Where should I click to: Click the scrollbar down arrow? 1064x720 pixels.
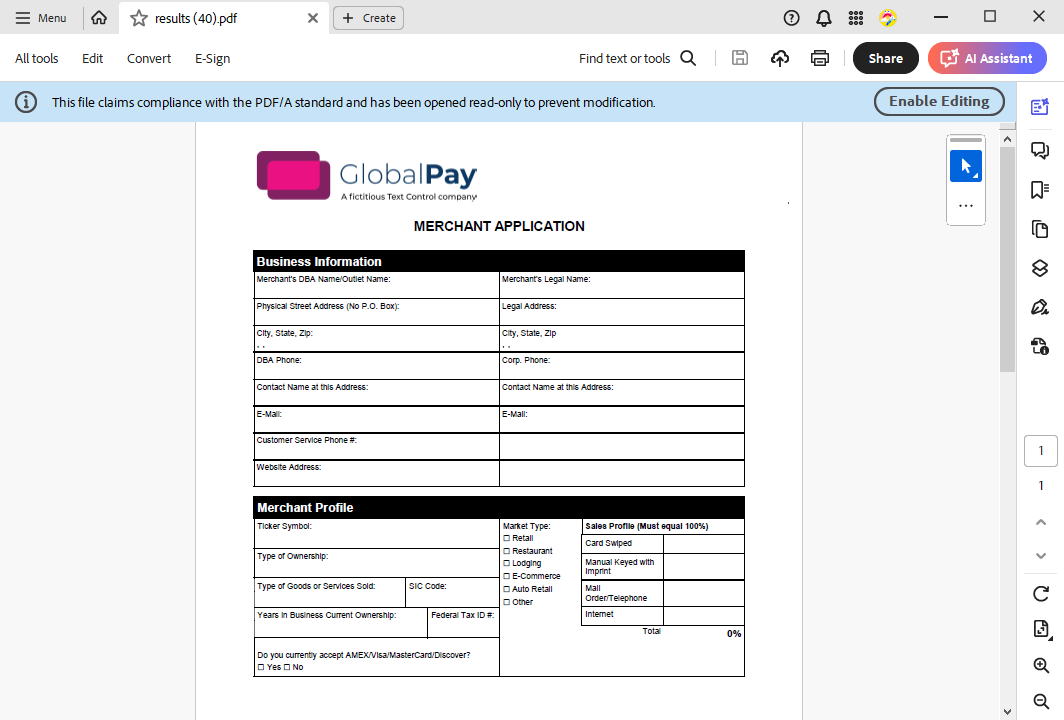(x=1007, y=712)
